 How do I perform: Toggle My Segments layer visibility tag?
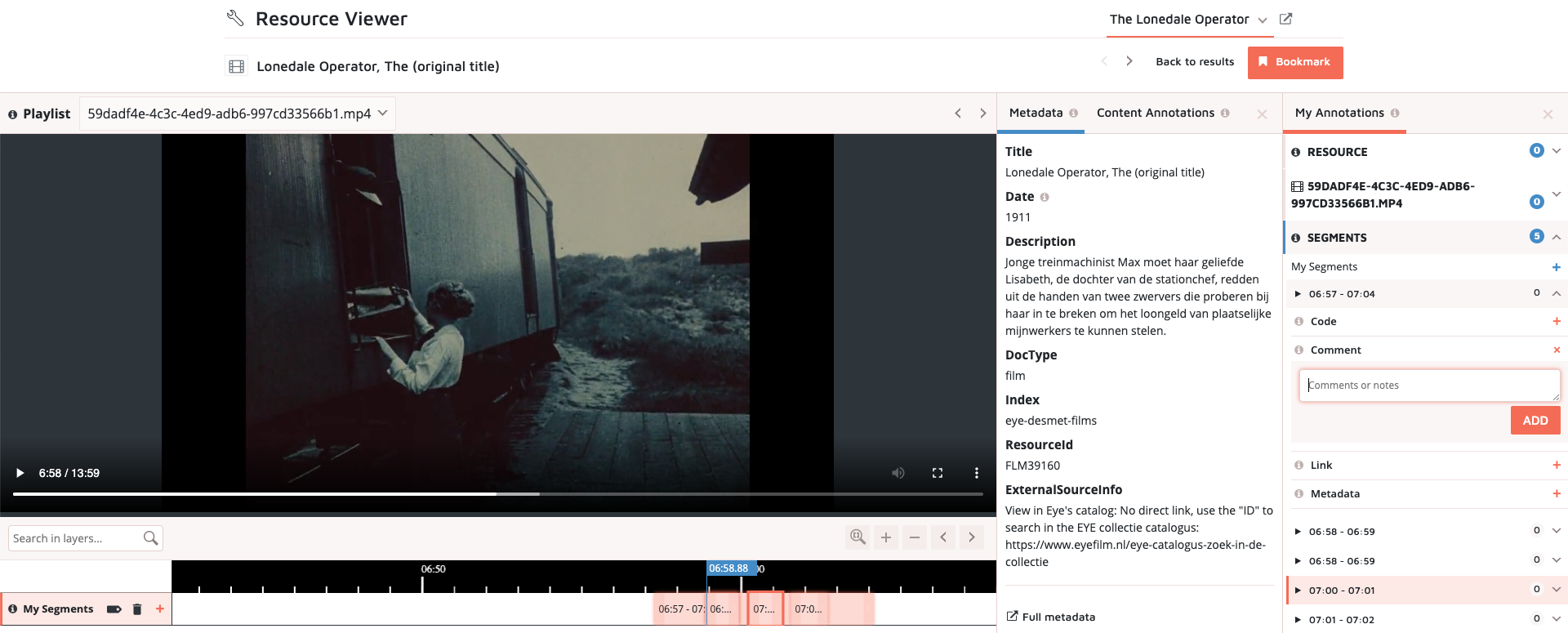coord(114,609)
